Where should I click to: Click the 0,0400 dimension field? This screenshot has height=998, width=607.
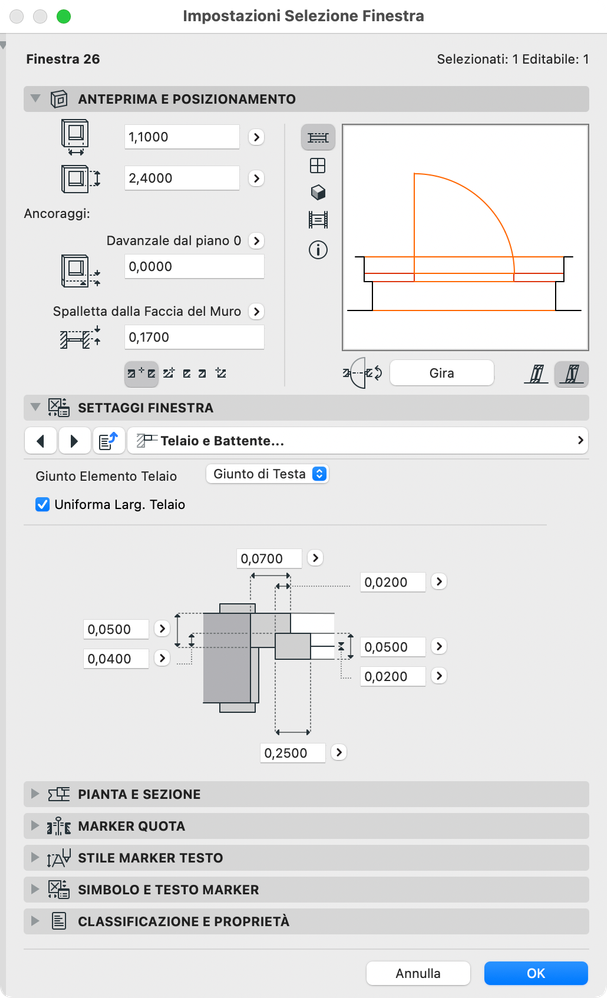coord(116,659)
